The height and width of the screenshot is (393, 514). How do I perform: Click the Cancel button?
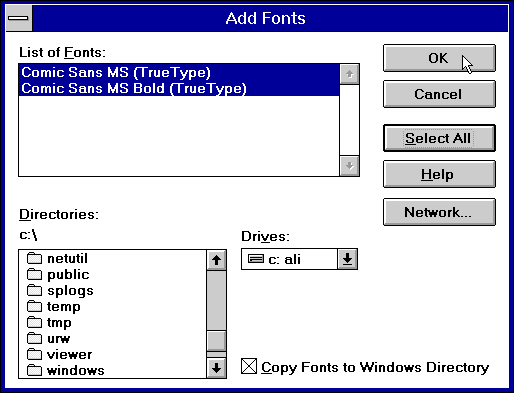coord(439,94)
